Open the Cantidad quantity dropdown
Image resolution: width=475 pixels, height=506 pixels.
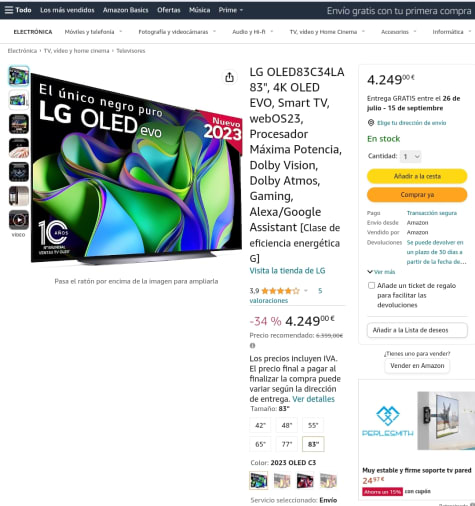pyautogui.click(x=411, y=156)
